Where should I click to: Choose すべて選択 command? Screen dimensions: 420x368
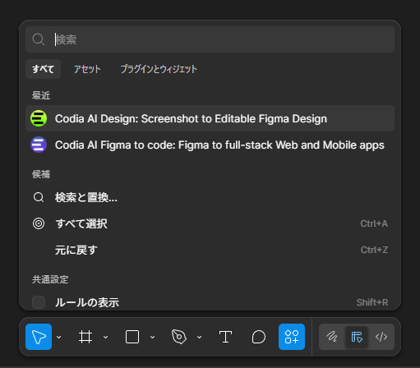tap(210, 224)
